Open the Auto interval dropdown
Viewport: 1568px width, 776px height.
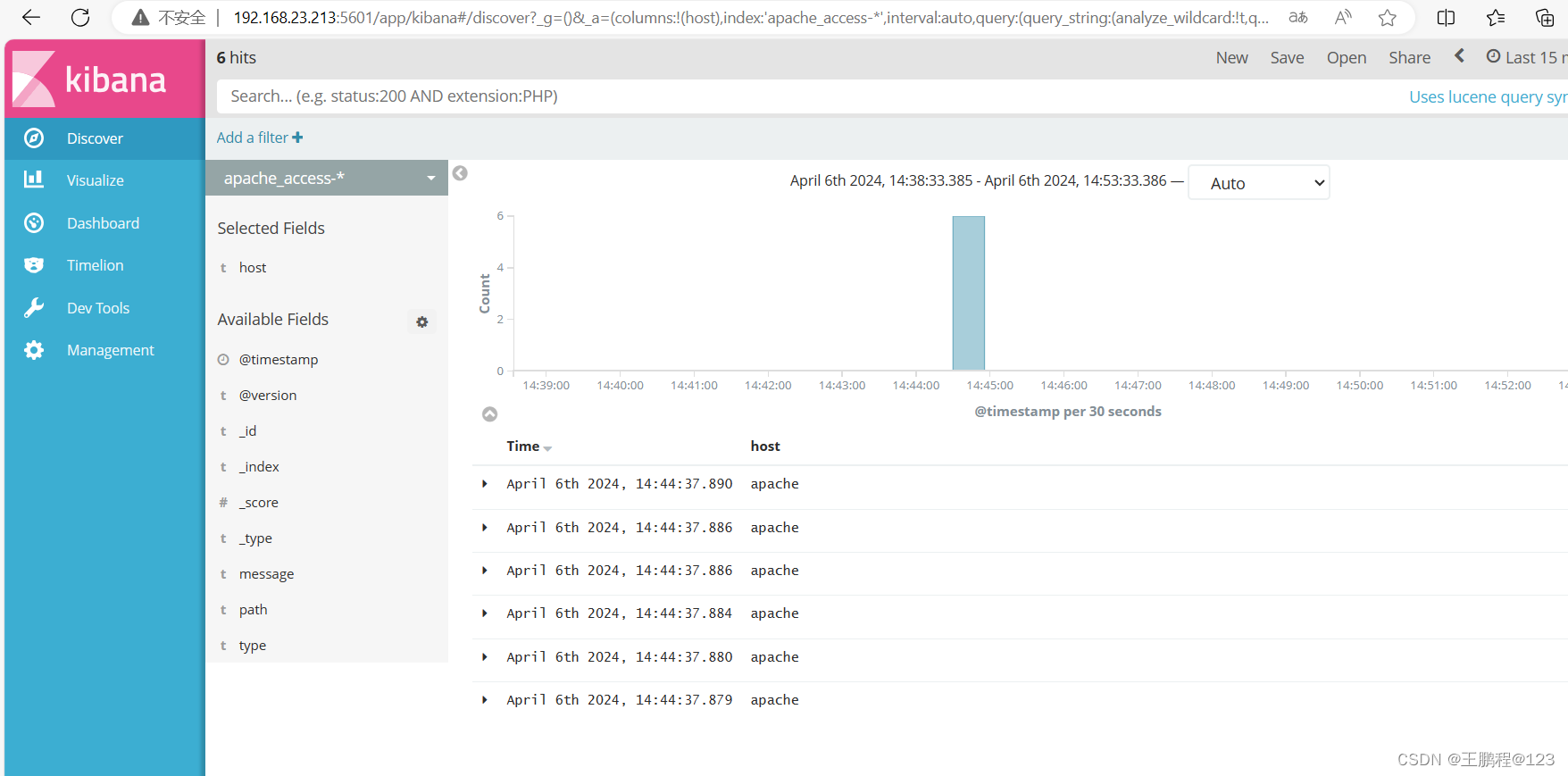coord(1259,182)
